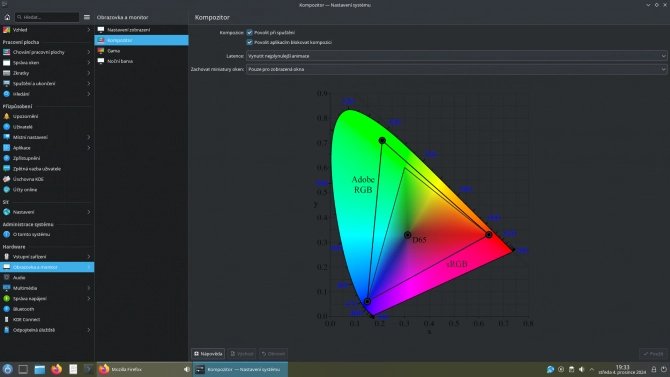Click the lock screen icon in the panel
Image resolution: width=670 pixels, height=377 pixels.
coord(653,369)
